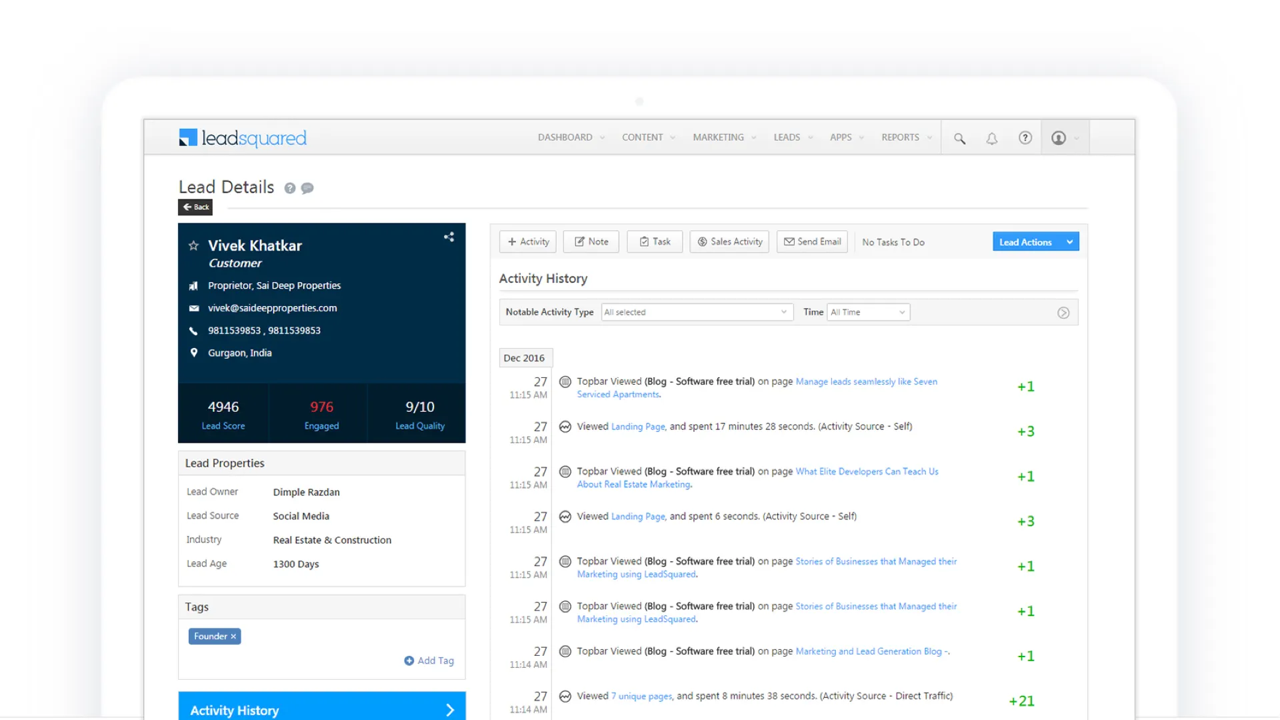Click the comment bubble icon beside Lead Details
Viewport: 1280px width, 720px height.
point(307,188)
